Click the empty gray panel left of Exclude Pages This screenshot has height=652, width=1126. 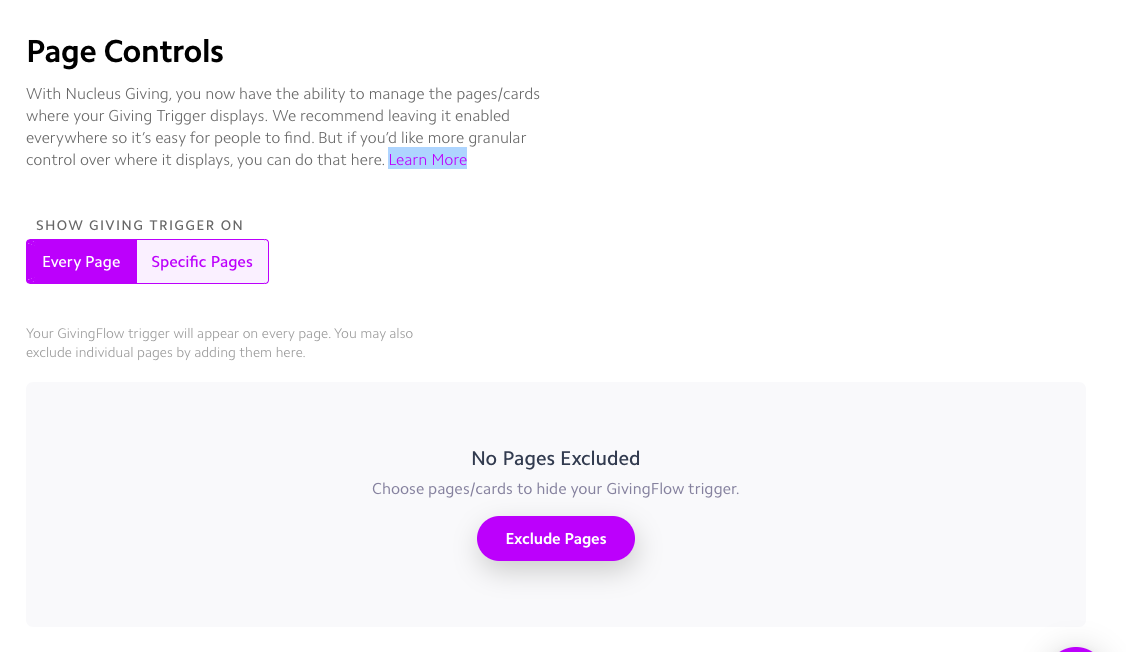pos(251,539)
